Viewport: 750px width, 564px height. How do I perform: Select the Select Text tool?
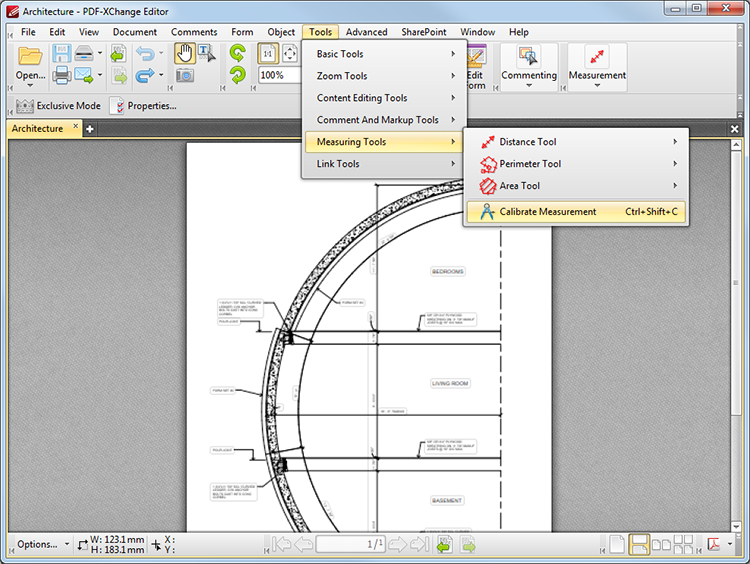[x=206, y=53]
